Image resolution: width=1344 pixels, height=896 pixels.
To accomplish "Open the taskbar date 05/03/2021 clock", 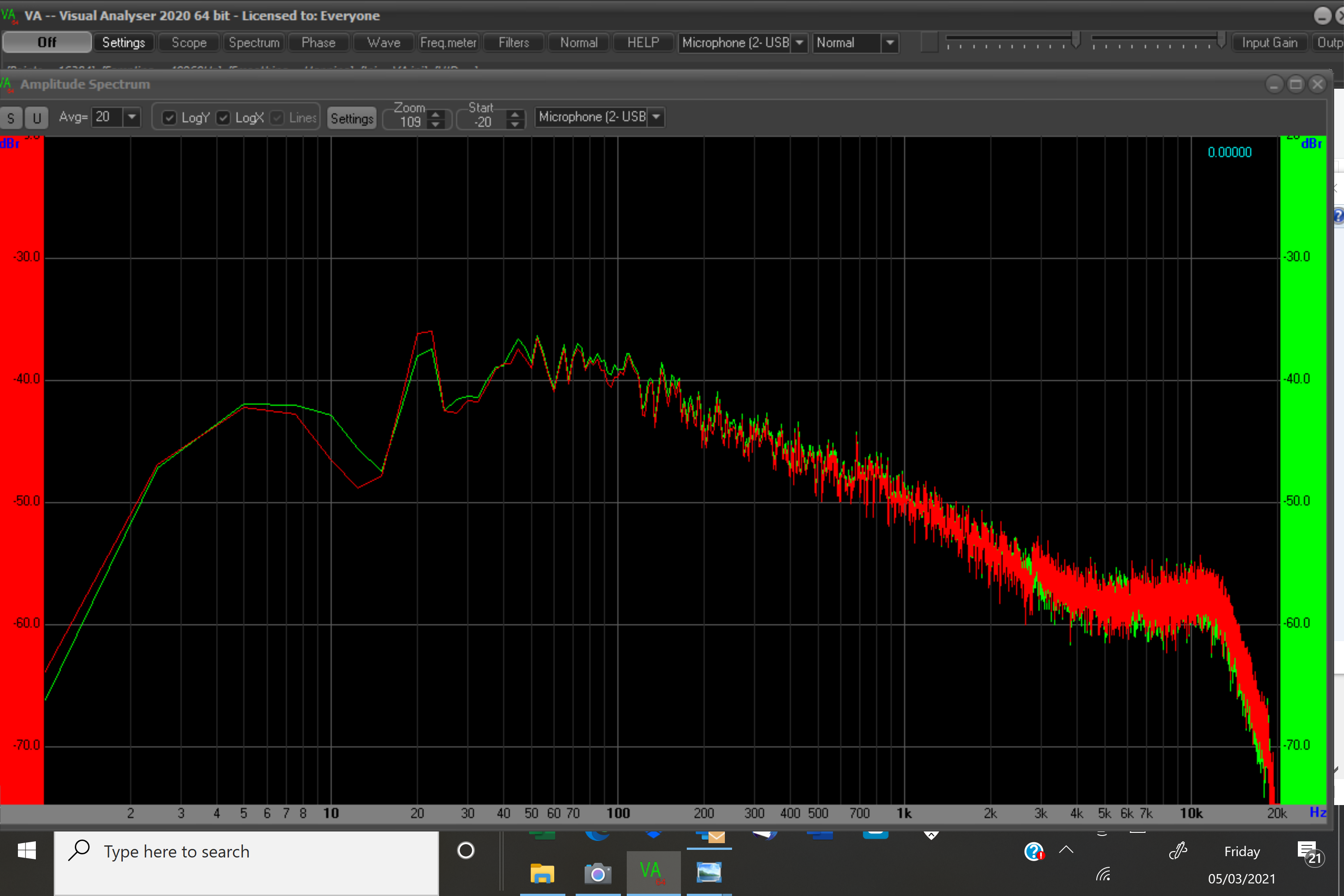I will [1242, 878].
